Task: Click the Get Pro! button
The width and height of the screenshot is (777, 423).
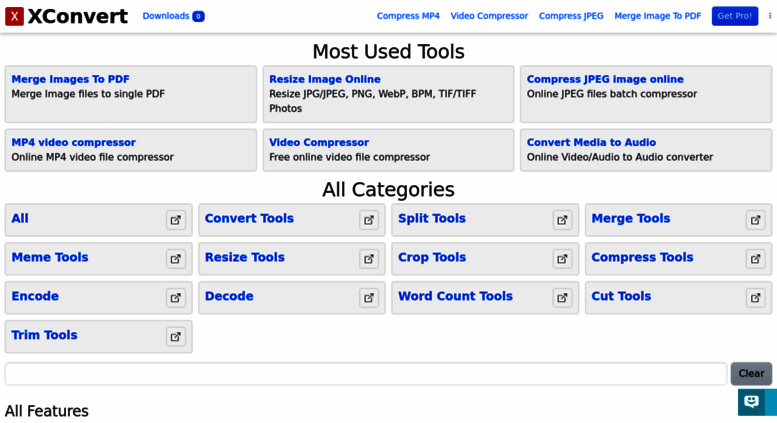Action: (x=735, y=16)
